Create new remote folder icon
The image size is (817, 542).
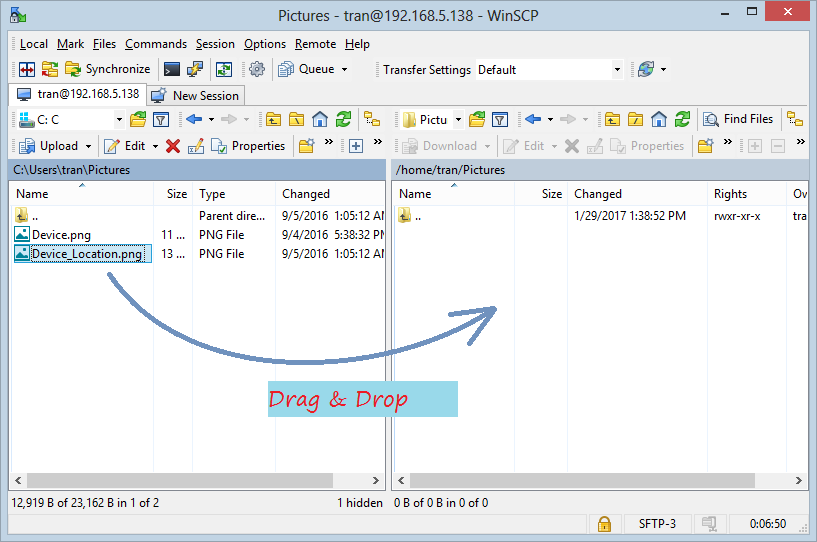click(x=705, y=146)
